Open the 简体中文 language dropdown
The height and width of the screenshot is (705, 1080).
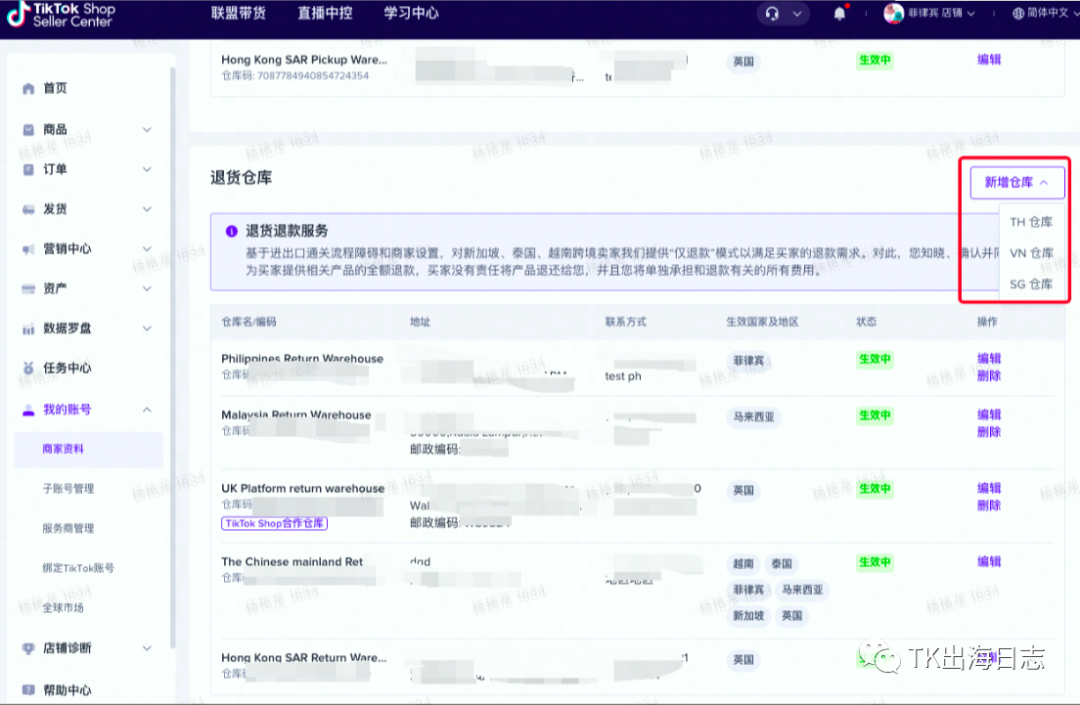tap(1045, 14)
